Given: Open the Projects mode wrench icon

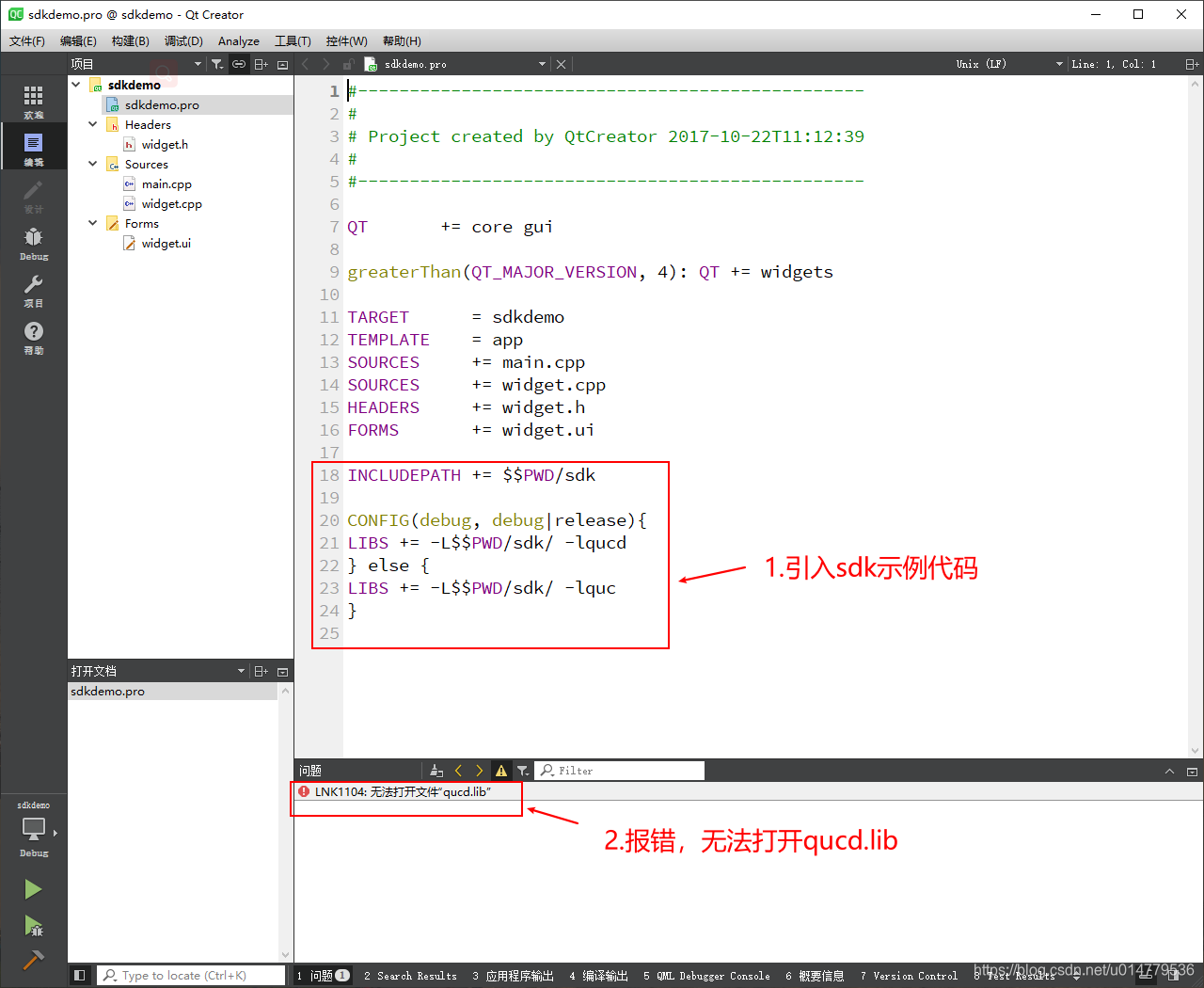Looking at the screenshot, I should pos(33,284).
